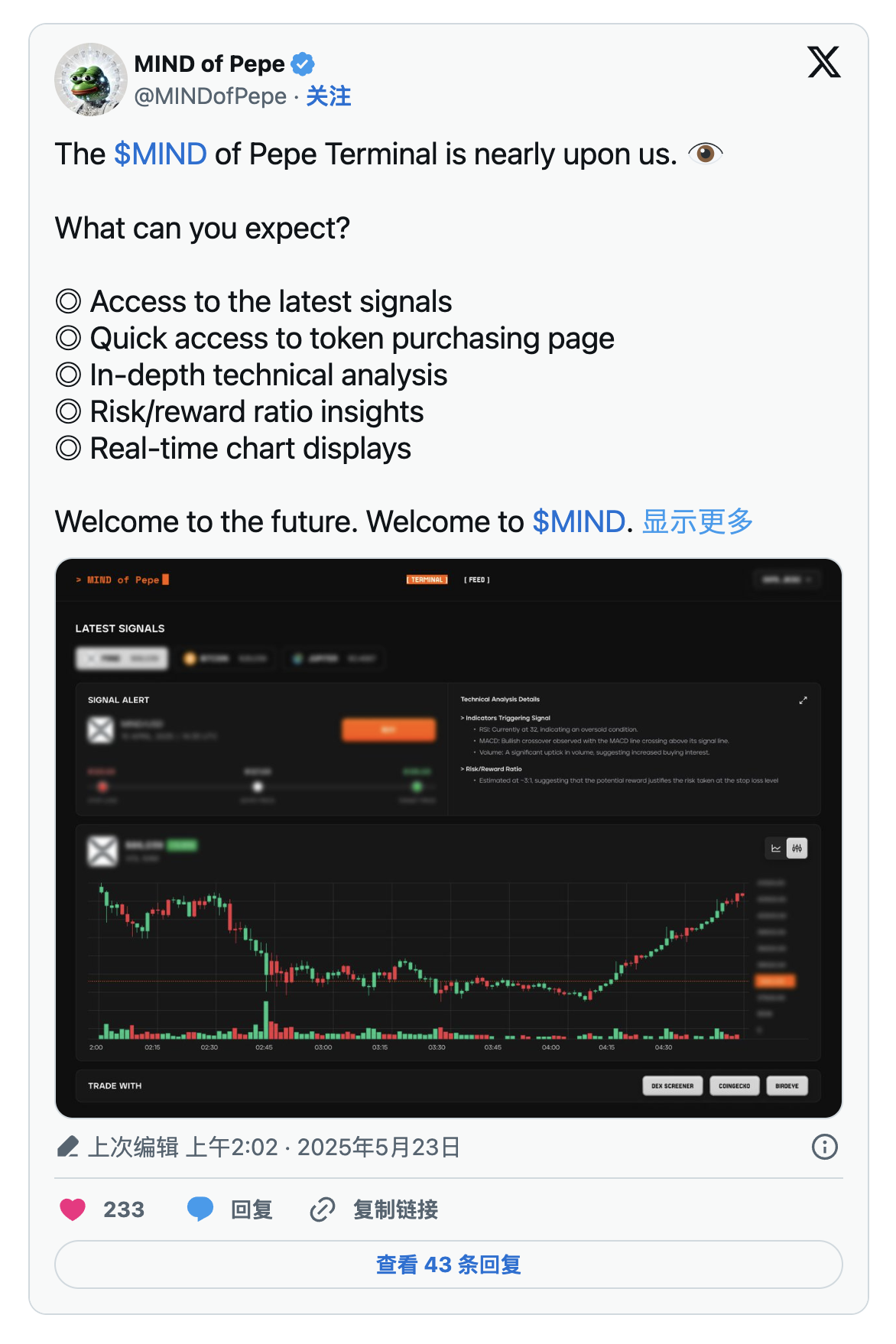The image size is (896, 1344).
Task: Click the blue verified badge
Action: pyautogui.click(x=304, y=64)
